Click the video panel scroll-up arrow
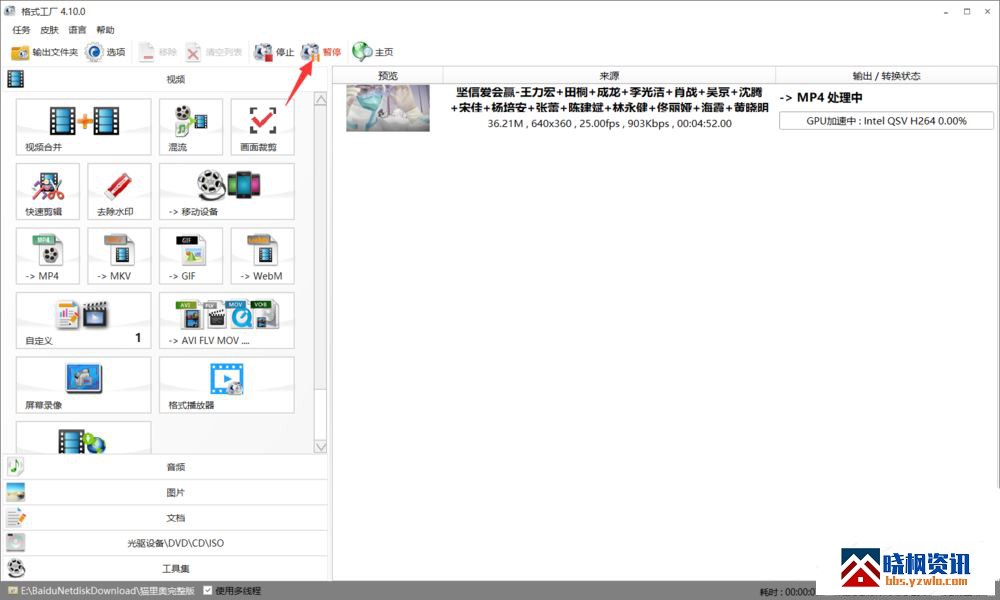This screenshot has height=600, width=1000. coord(320,99)
